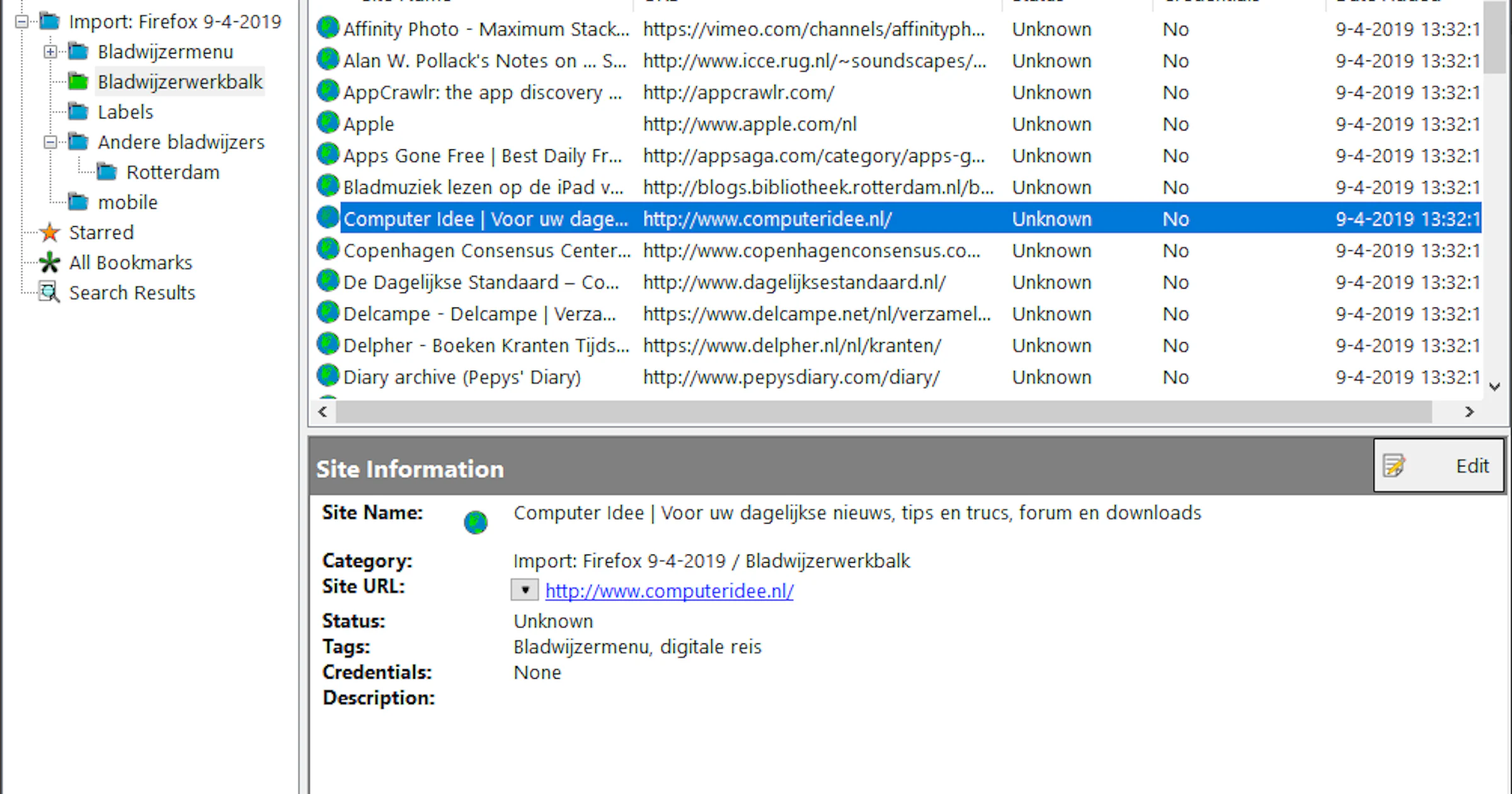Click the Andere bladwijzers folder icon
Screen dimensions: 1512x794
[78, 142]
